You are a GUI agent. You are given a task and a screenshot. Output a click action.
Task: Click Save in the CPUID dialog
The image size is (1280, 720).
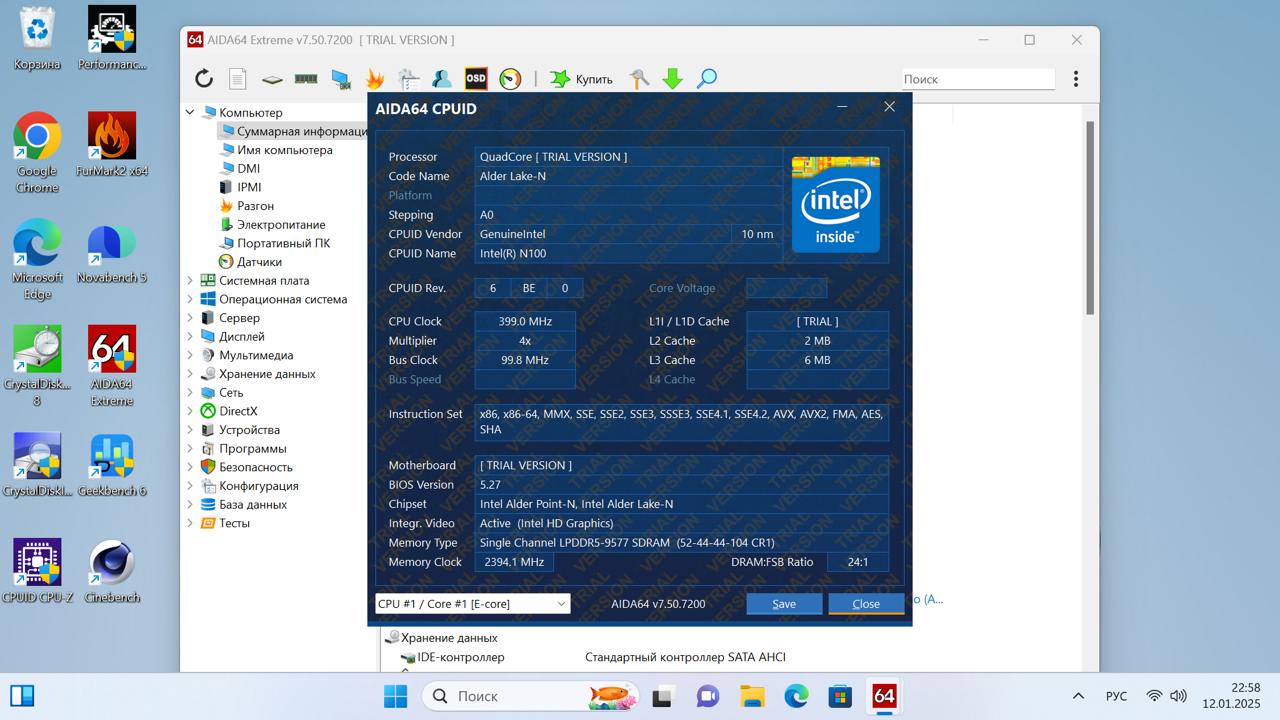784,603
